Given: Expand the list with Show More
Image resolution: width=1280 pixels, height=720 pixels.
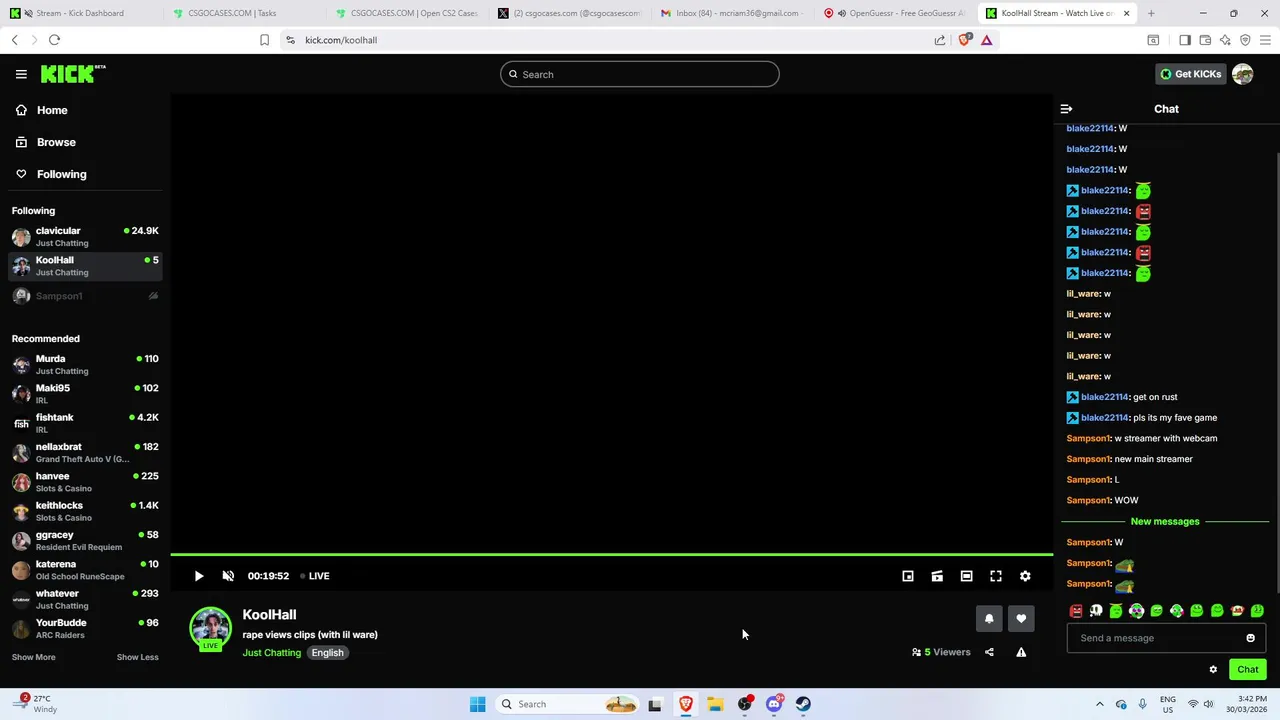Looking at the screenshot, I should pos(34,657).
